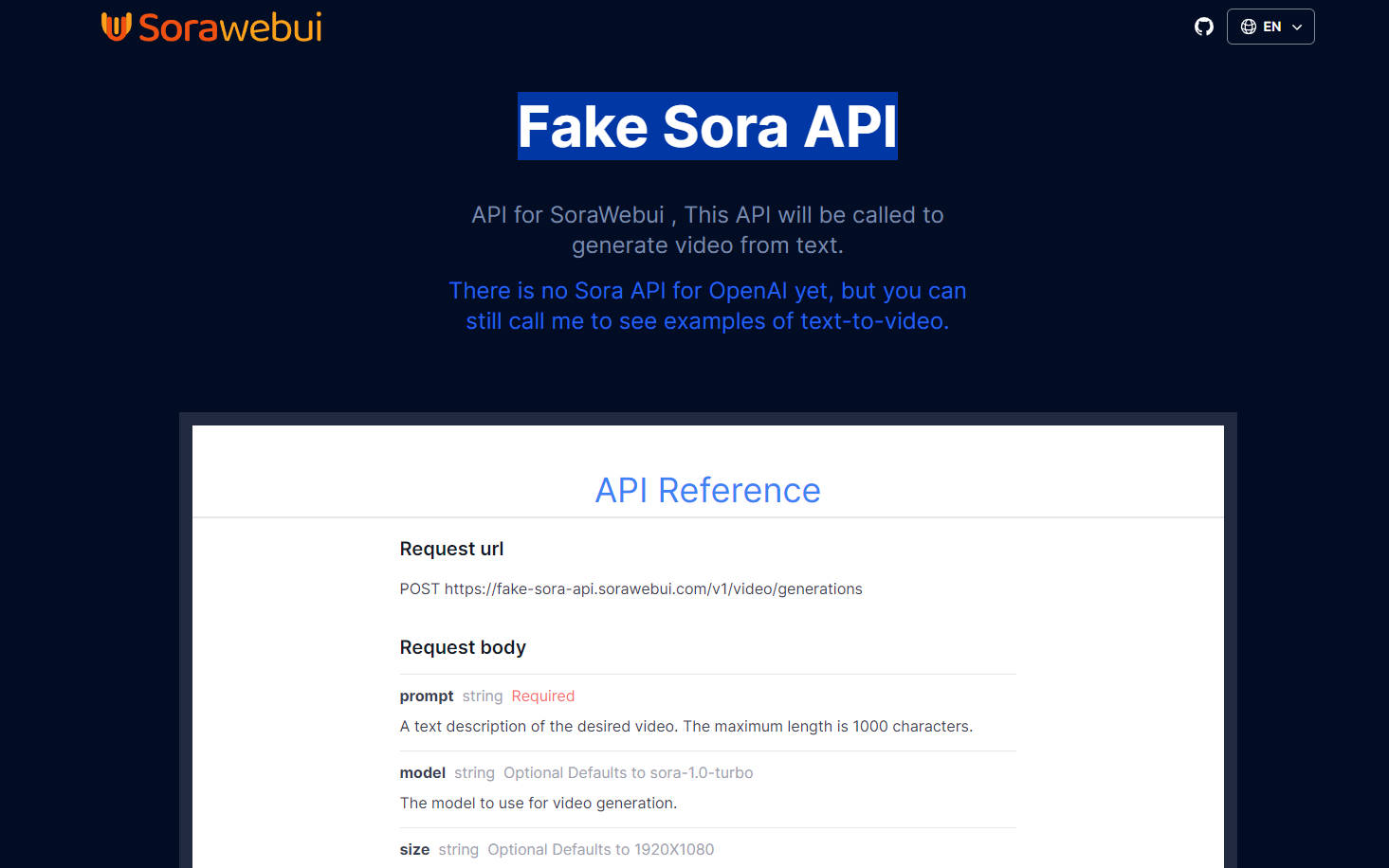Click the SoraWebui link in the description

point(606,214)
